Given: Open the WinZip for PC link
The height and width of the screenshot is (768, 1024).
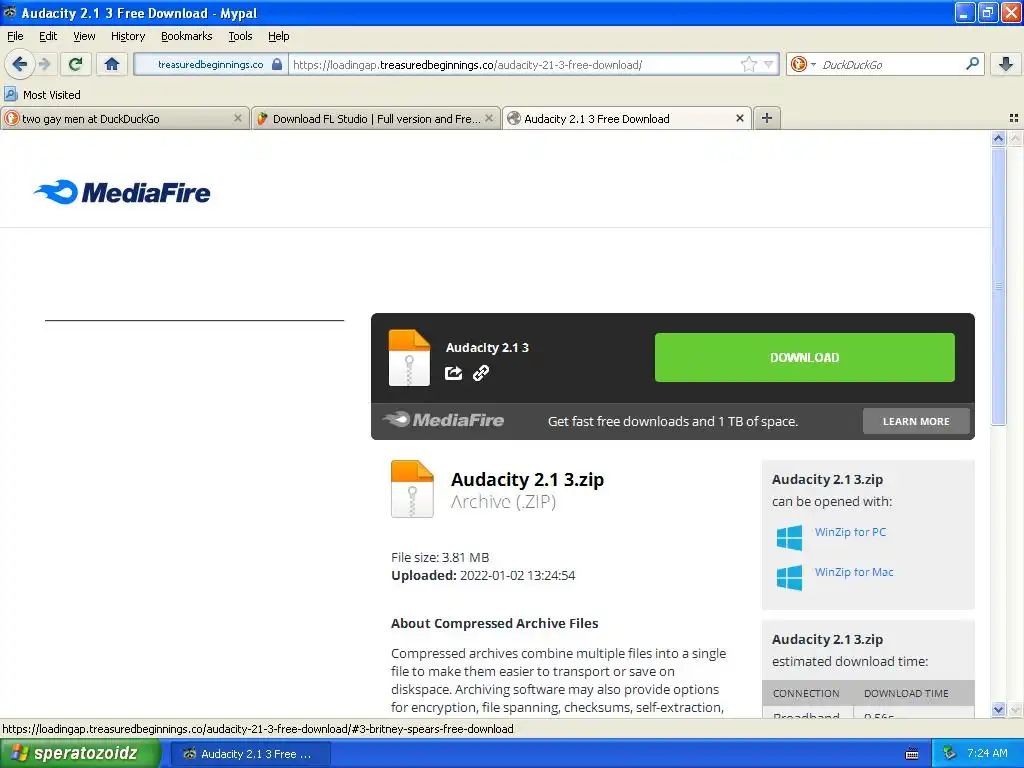Looking at the screenshot, I should click(850, 532).
